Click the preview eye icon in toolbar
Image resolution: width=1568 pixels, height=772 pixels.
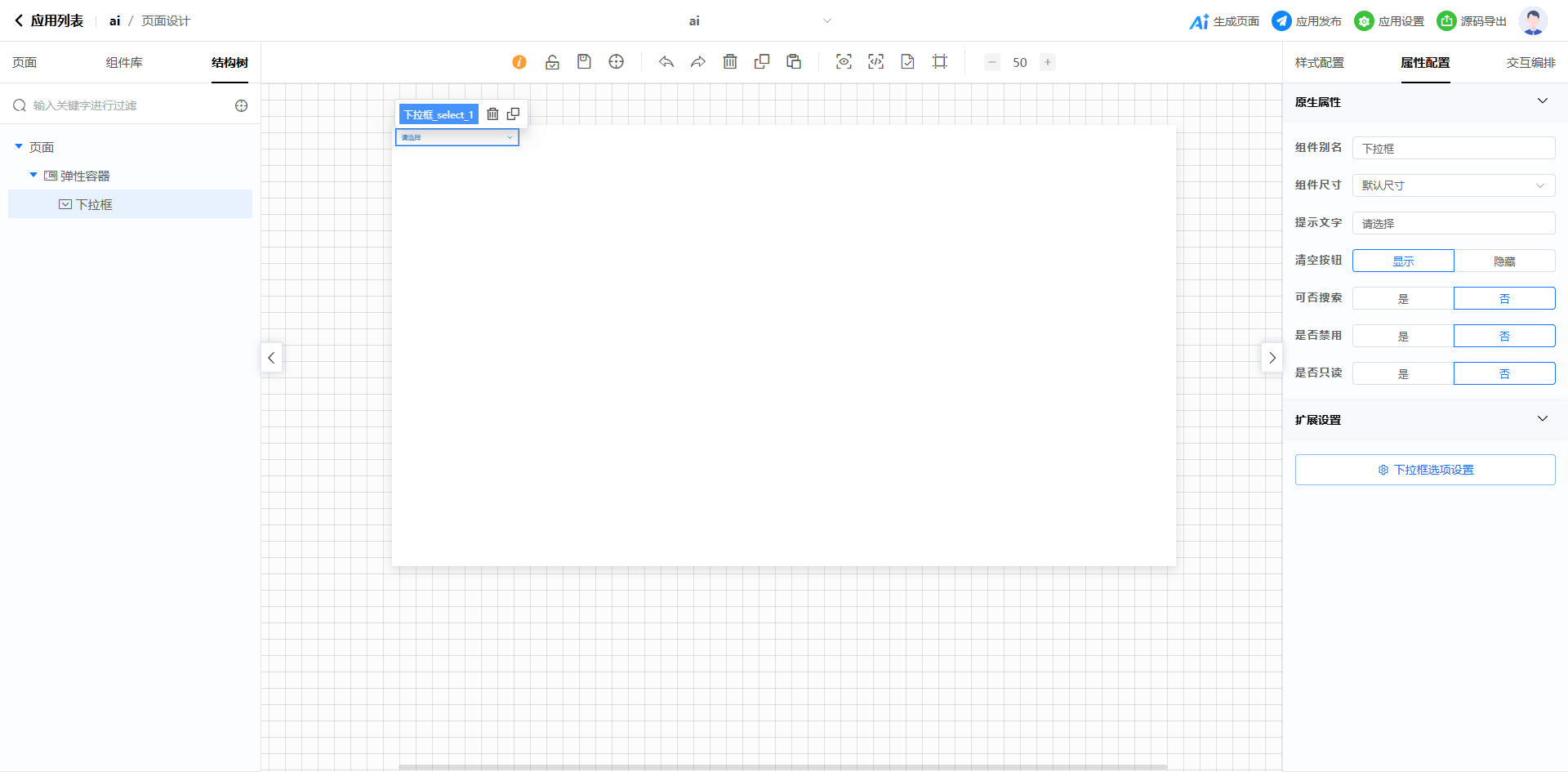pos(844,62)
